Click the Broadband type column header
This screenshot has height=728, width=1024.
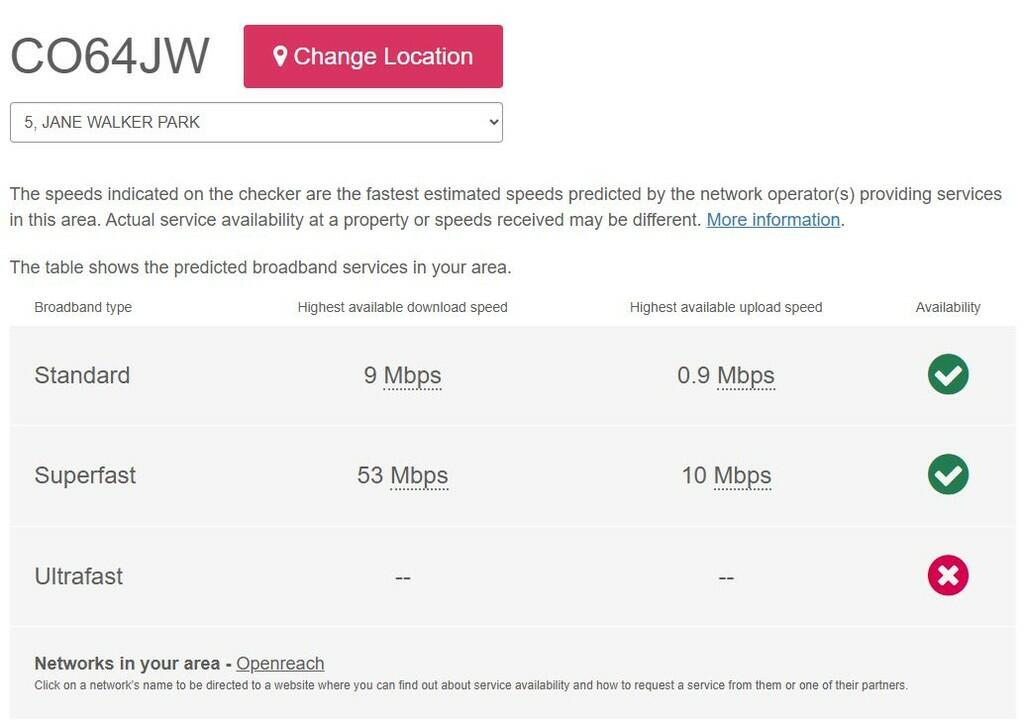[x=83, y=307]
